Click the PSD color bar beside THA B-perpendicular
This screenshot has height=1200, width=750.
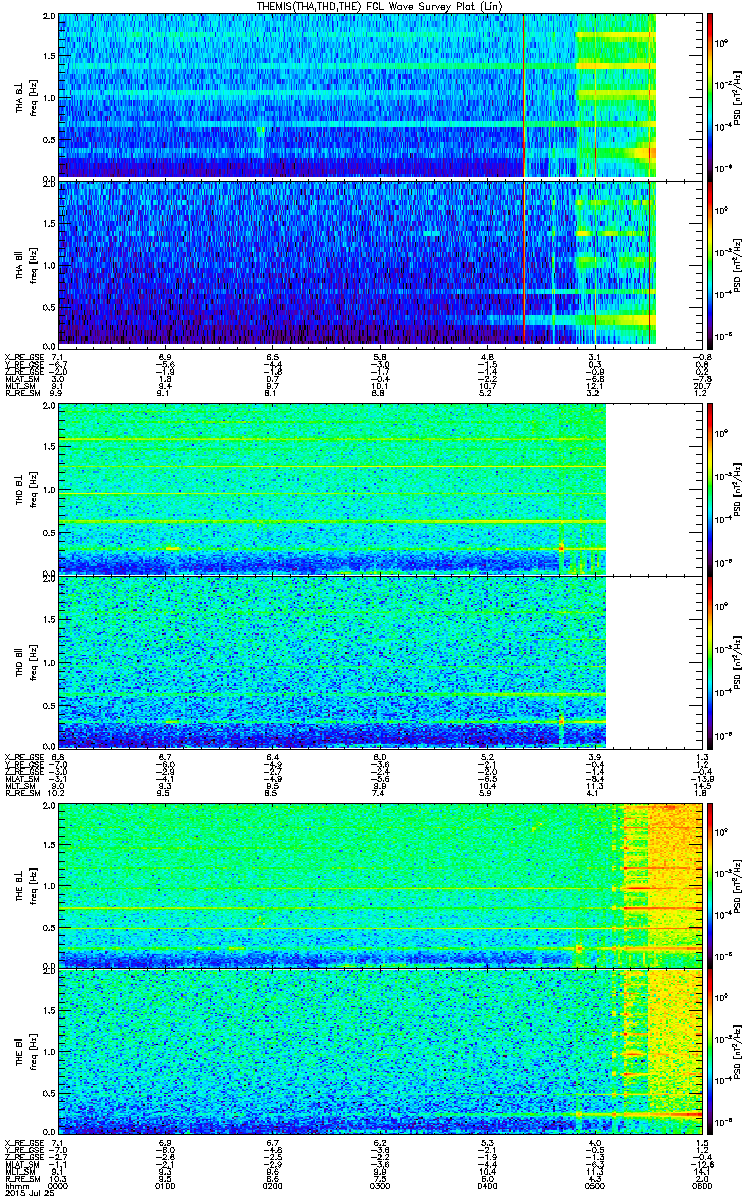pos(710,96)
